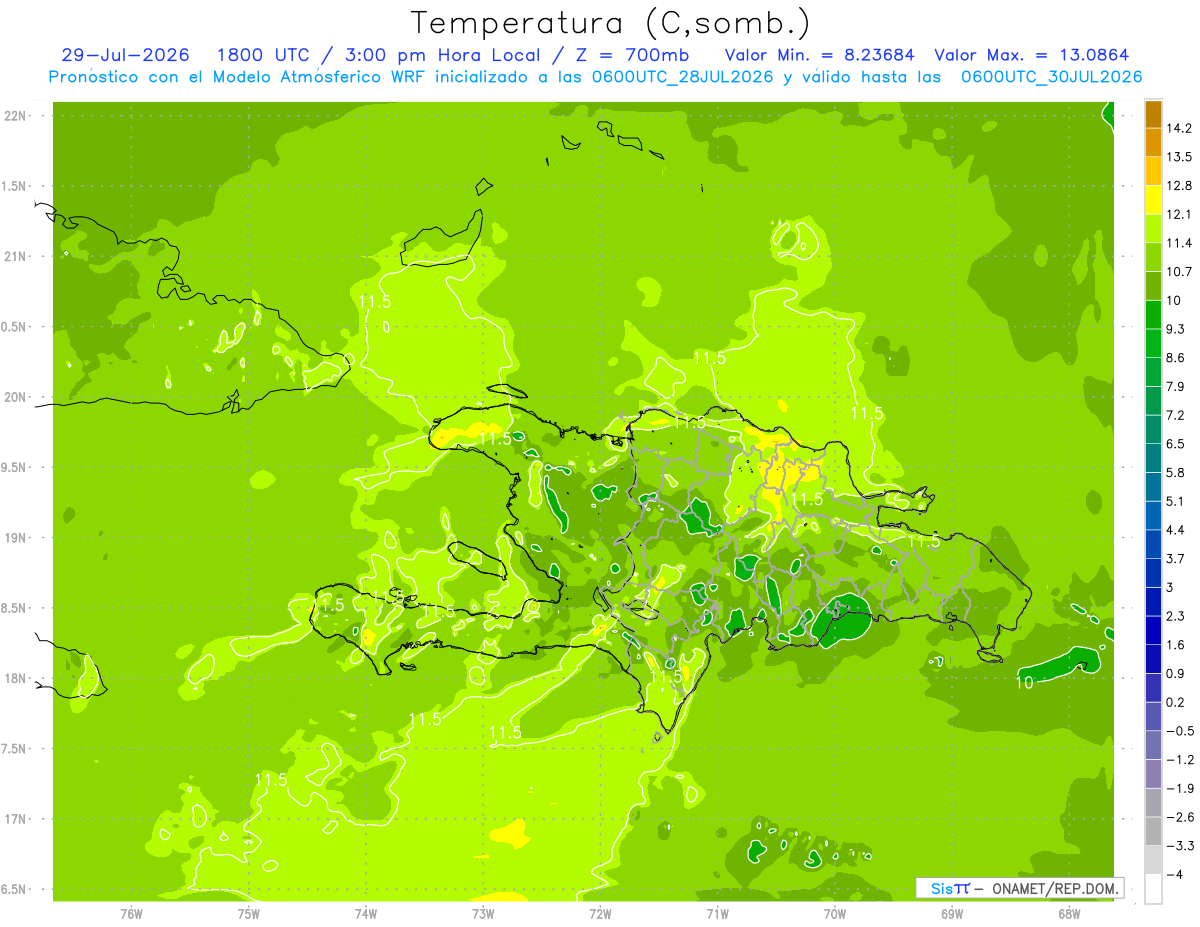Click the yellow 12.1–12.8 swatch in the color bar

[1153, 200]
